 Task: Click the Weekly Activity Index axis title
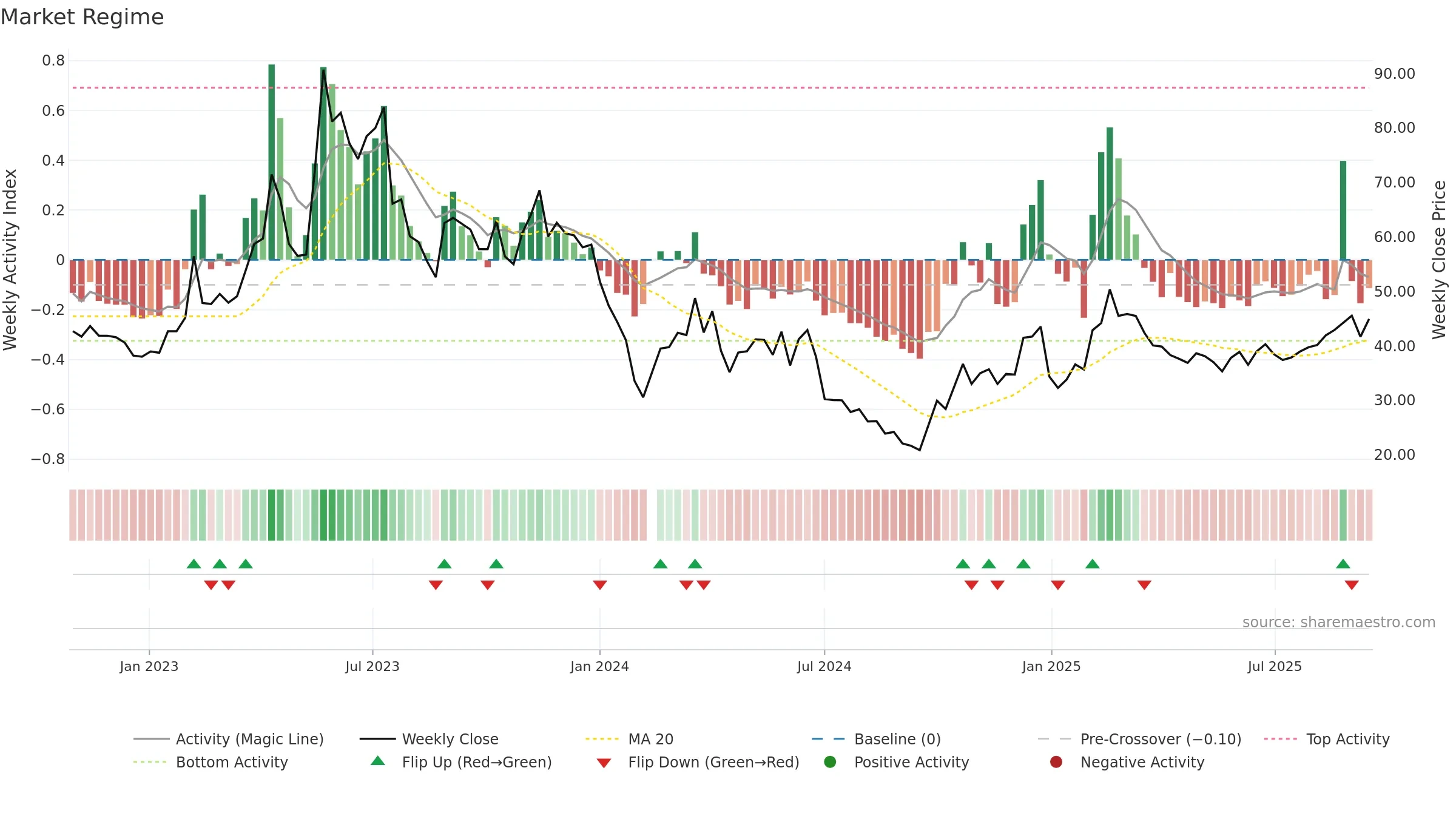(x=10, y=260)
